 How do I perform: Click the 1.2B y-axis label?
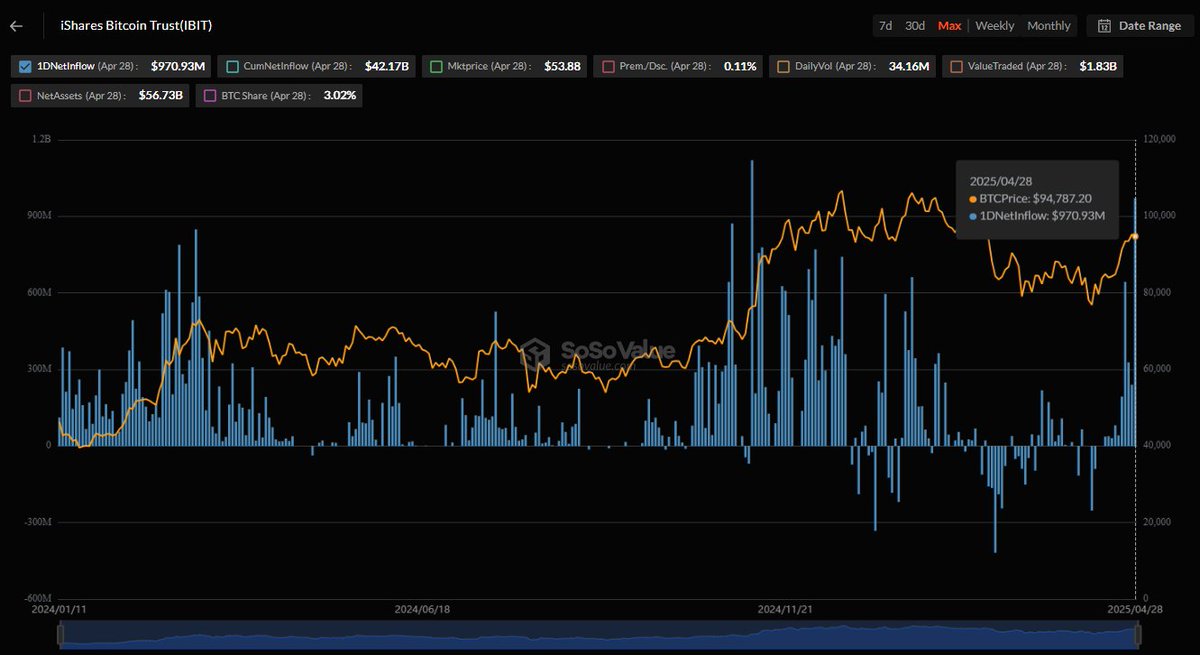pyautogui.click(x=41, y=140)
